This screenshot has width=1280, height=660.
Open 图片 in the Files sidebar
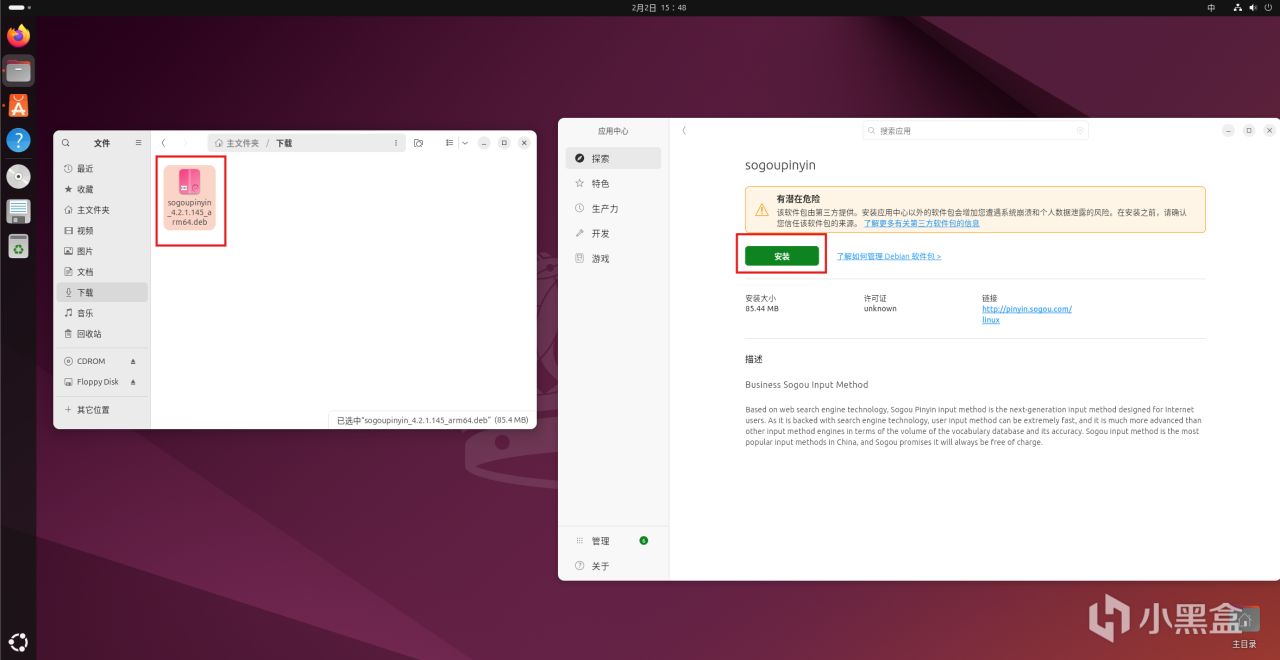102,251
